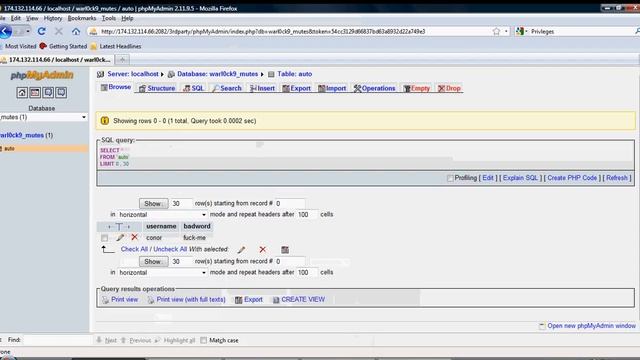Click the Drop table tab

pyautogui.click(x=449, y=88)
